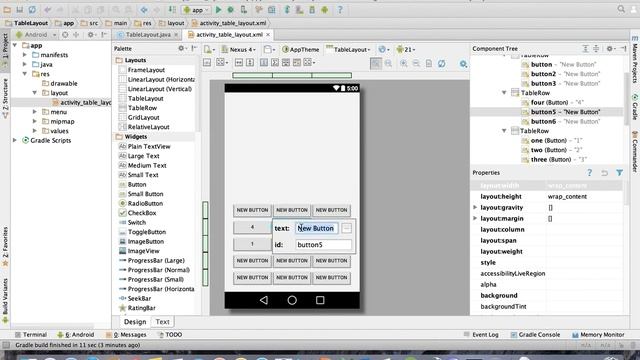
Task: Click the Open folder icon in main toolbar
Action: (x=7, y=10)
